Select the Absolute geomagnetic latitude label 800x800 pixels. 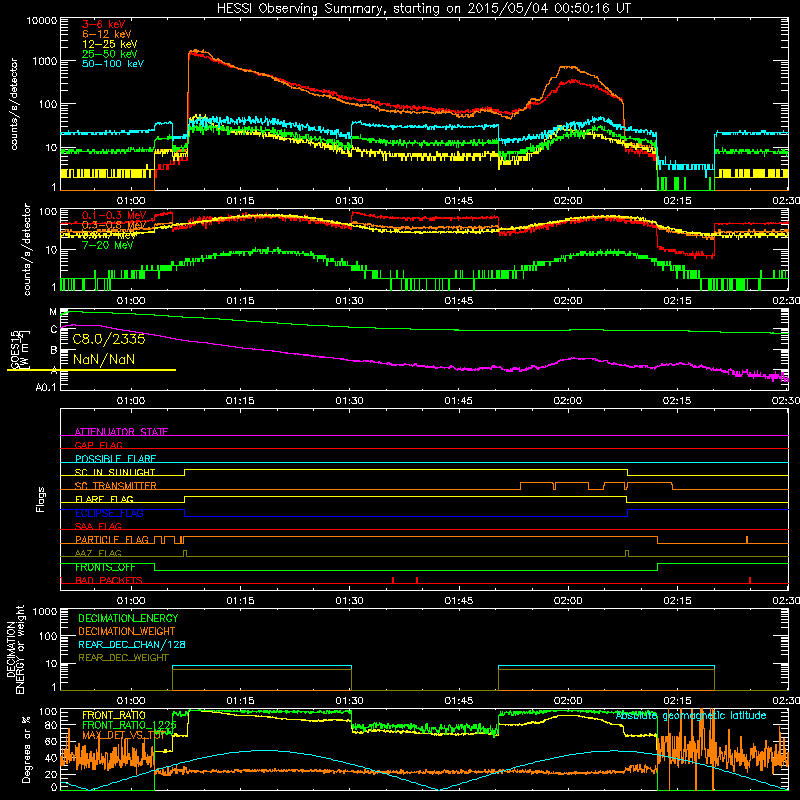691,715
